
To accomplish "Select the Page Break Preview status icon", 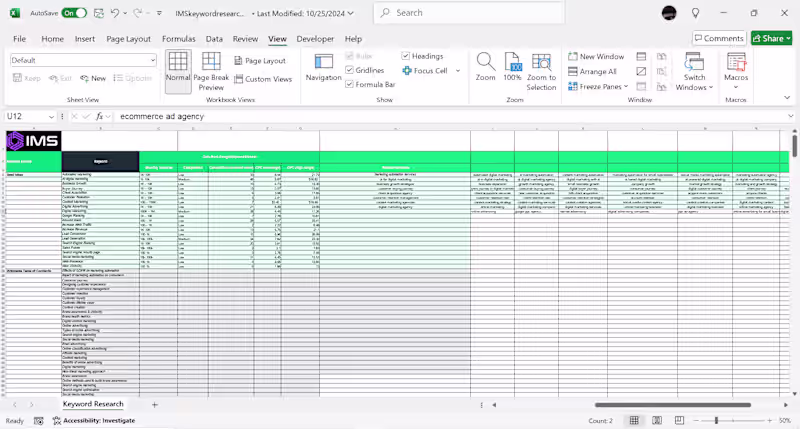I will click(x=679, y=420).
